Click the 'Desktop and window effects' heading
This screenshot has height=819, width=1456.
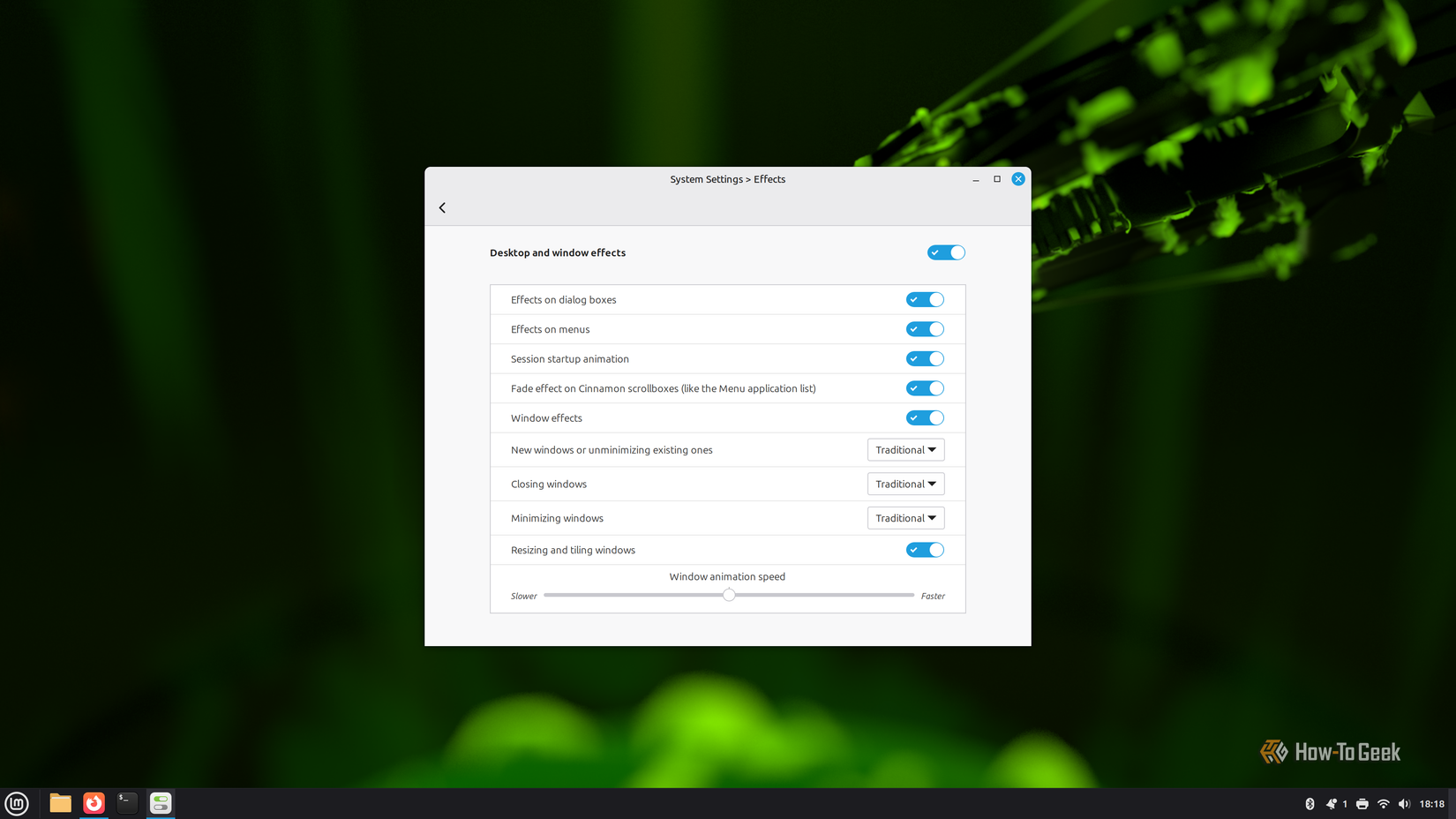pos(558,252)
